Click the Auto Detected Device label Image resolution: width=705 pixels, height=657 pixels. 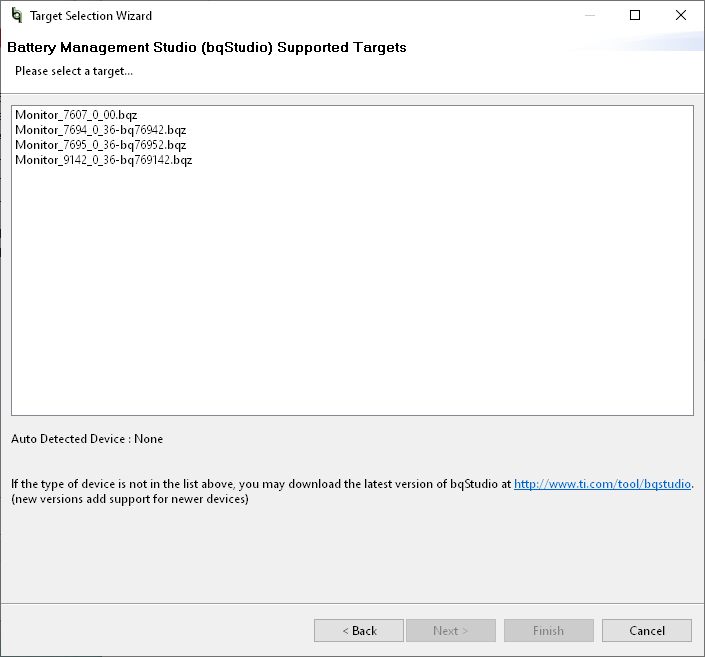[x=87, y=439]
